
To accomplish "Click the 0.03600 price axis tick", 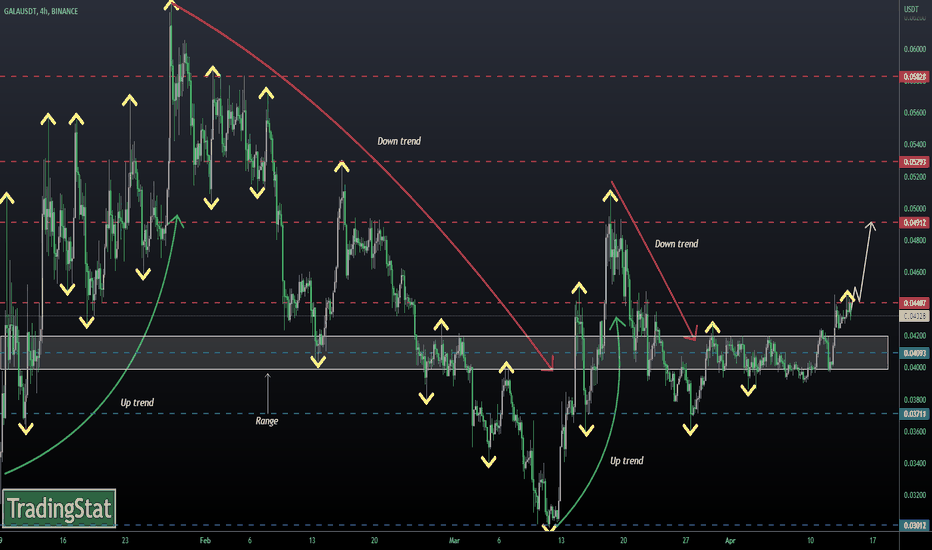I will (x=915, y=432).
